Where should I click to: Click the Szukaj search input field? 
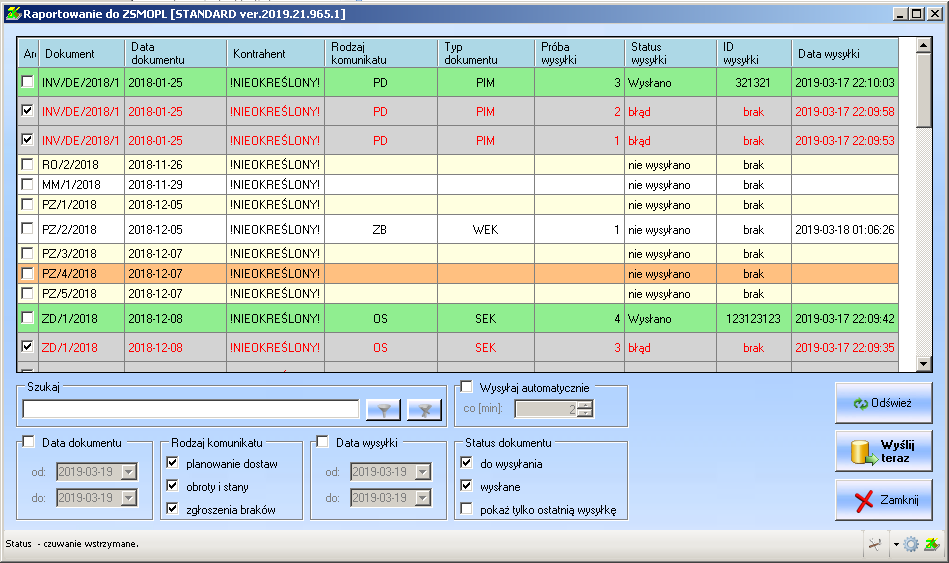pos(191,409)
